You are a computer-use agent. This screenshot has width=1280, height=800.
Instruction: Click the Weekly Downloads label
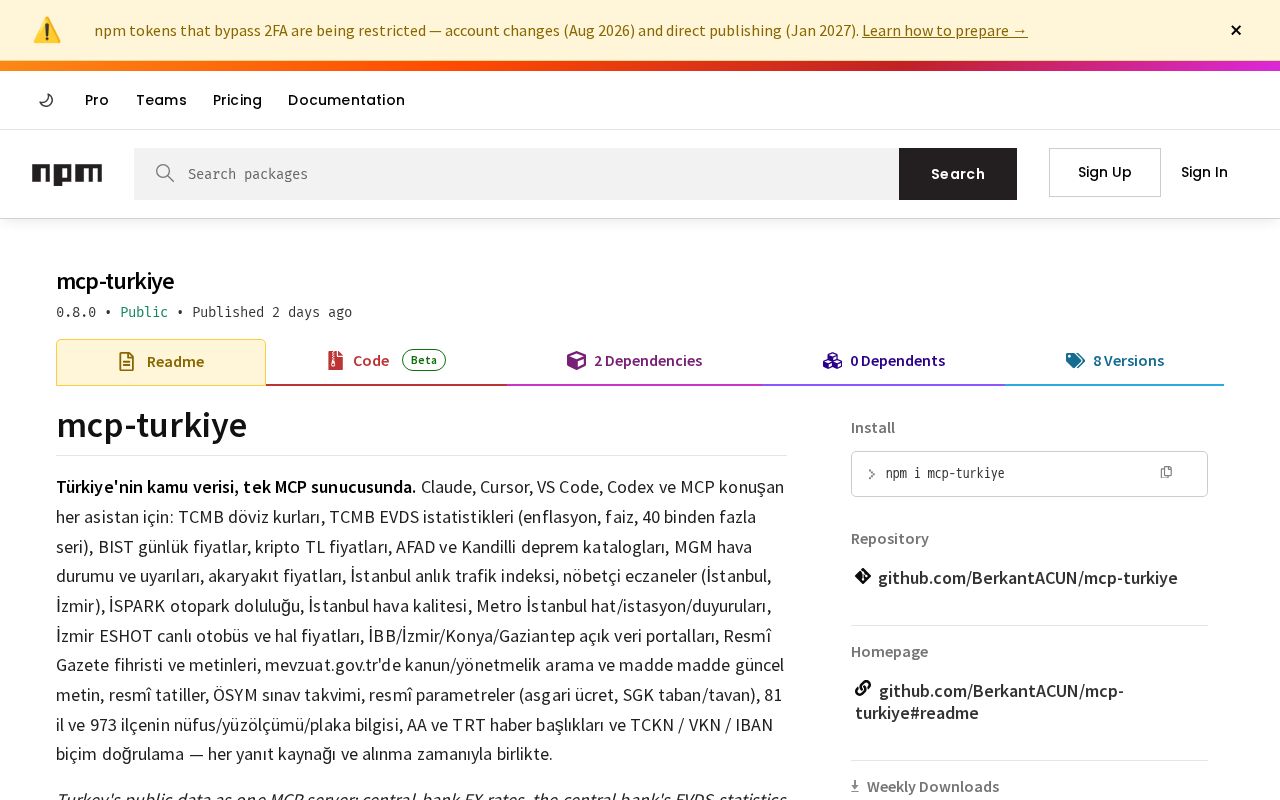933,787
